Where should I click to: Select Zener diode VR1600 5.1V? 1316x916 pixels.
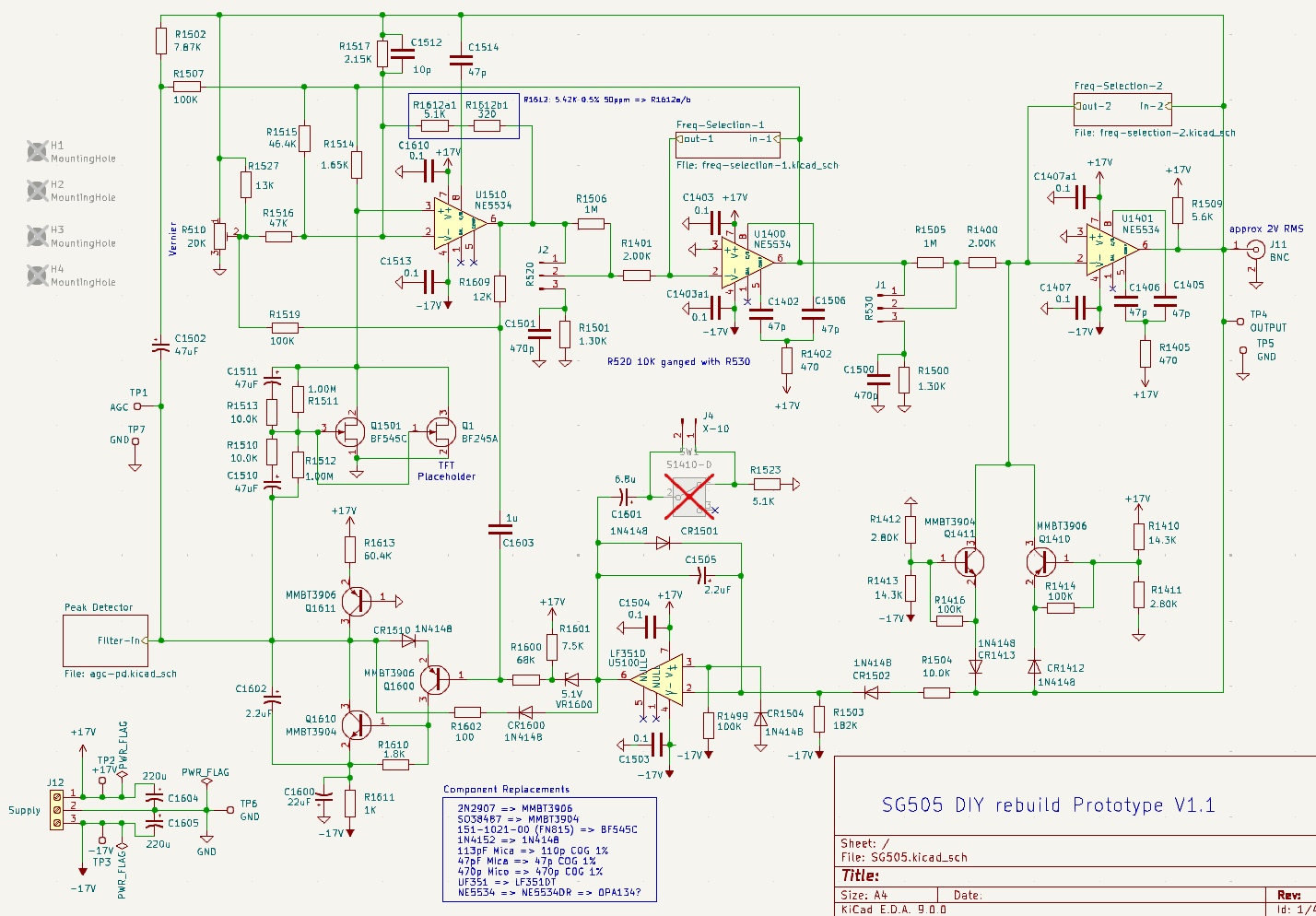571,680
